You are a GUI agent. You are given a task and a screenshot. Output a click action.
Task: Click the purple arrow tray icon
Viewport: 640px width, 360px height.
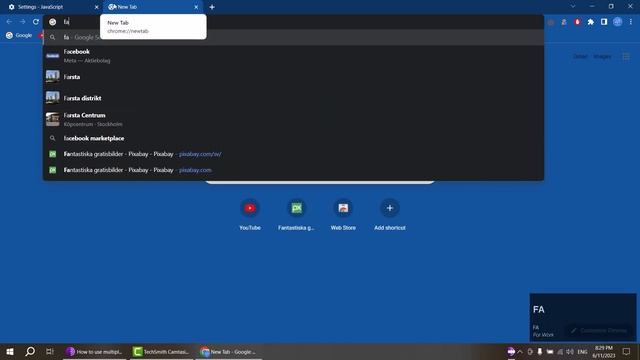(511, 351)
